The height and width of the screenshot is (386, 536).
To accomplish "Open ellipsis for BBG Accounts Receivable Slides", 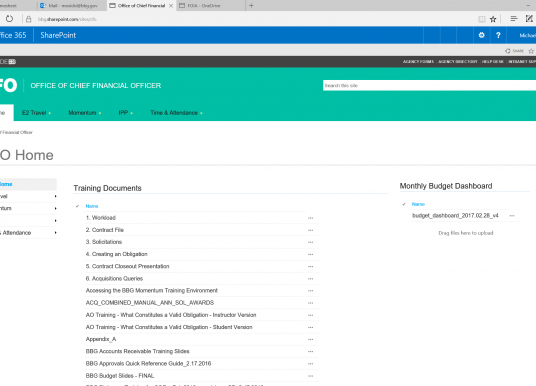I will pyautogui.click(x=310, y=351).
